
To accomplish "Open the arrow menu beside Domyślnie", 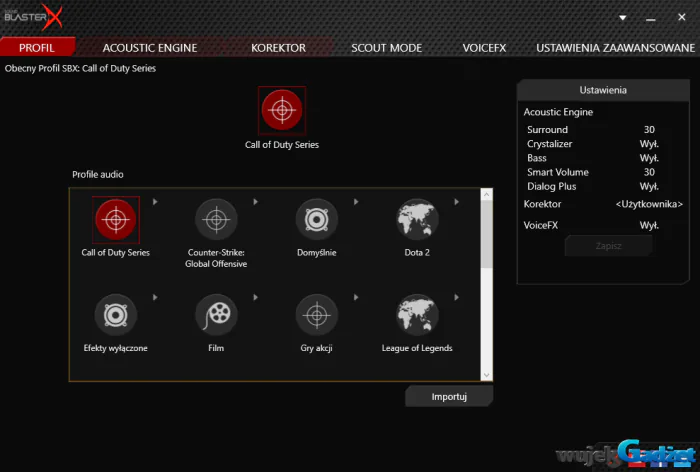I will 356,202.
